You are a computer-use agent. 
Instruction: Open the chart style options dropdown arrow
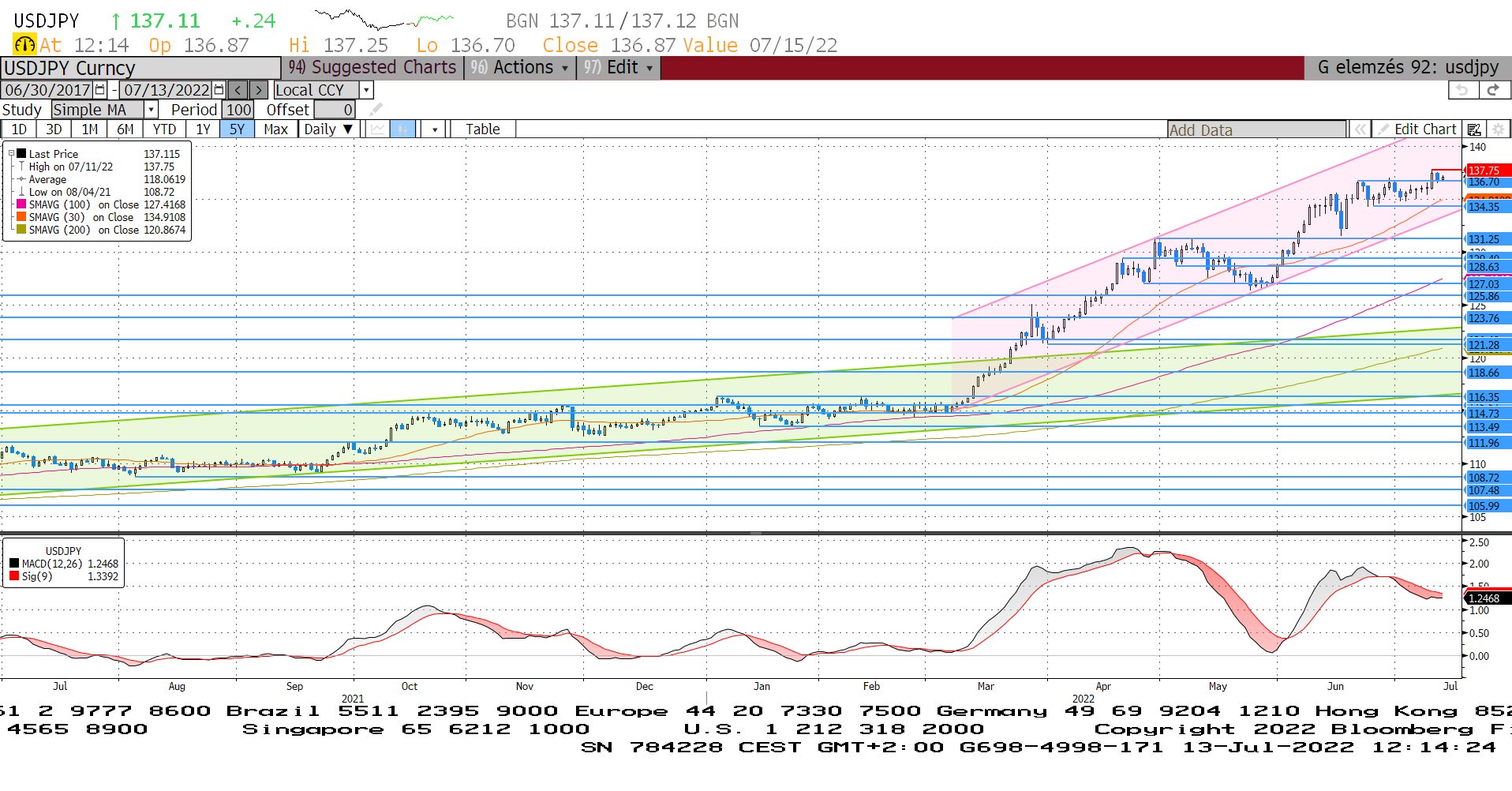click(434, 129)
